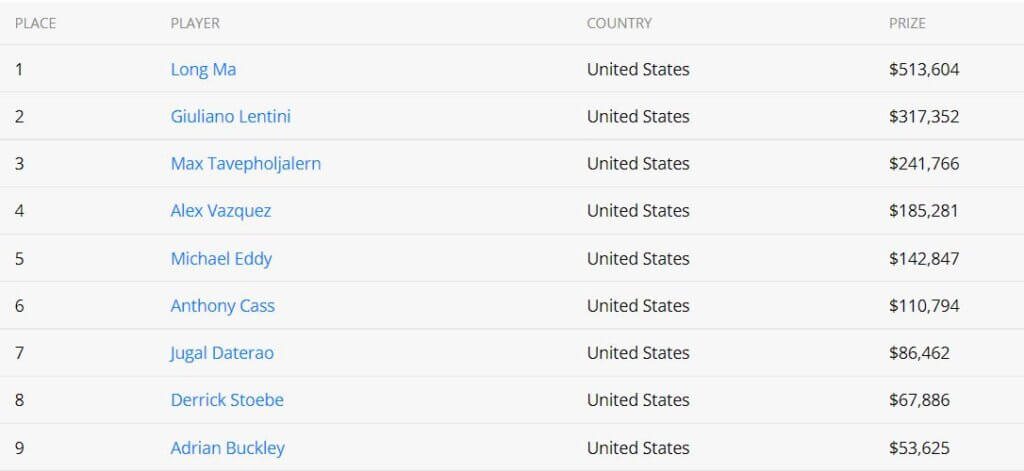Click the PRIZE column header
Viewport: 1024px width, 471px height.
907,24
